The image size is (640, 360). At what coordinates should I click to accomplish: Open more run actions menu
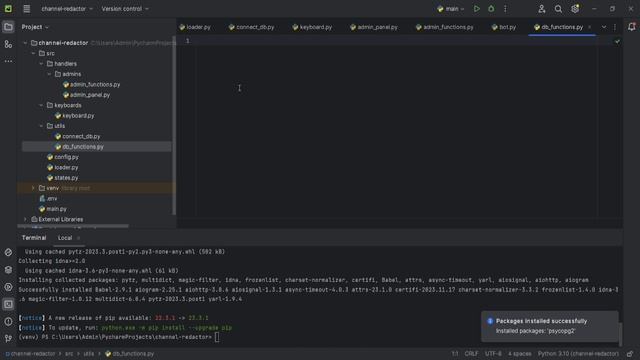(x=505, y=9)
